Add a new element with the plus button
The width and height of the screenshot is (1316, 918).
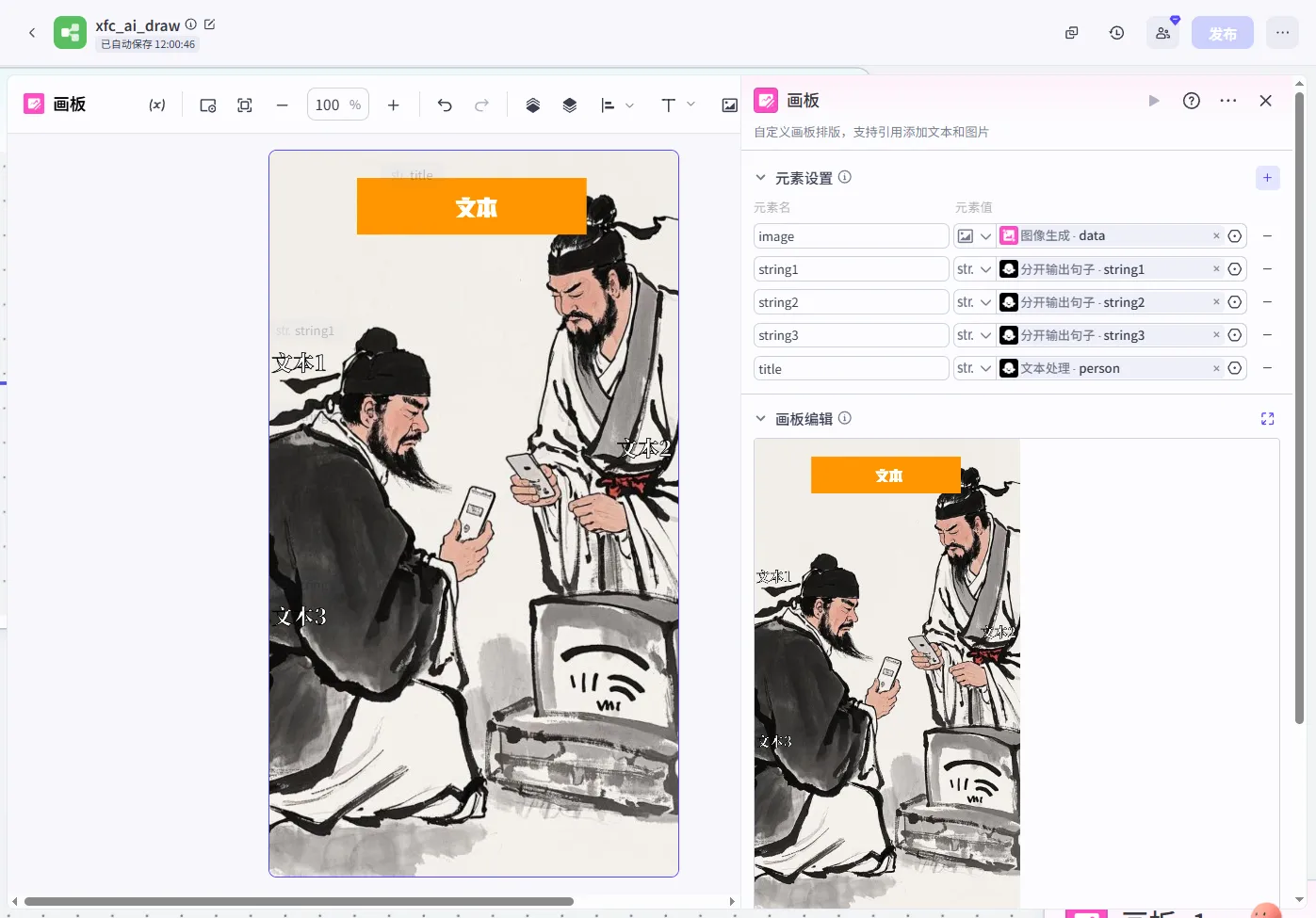[1268, 178]
